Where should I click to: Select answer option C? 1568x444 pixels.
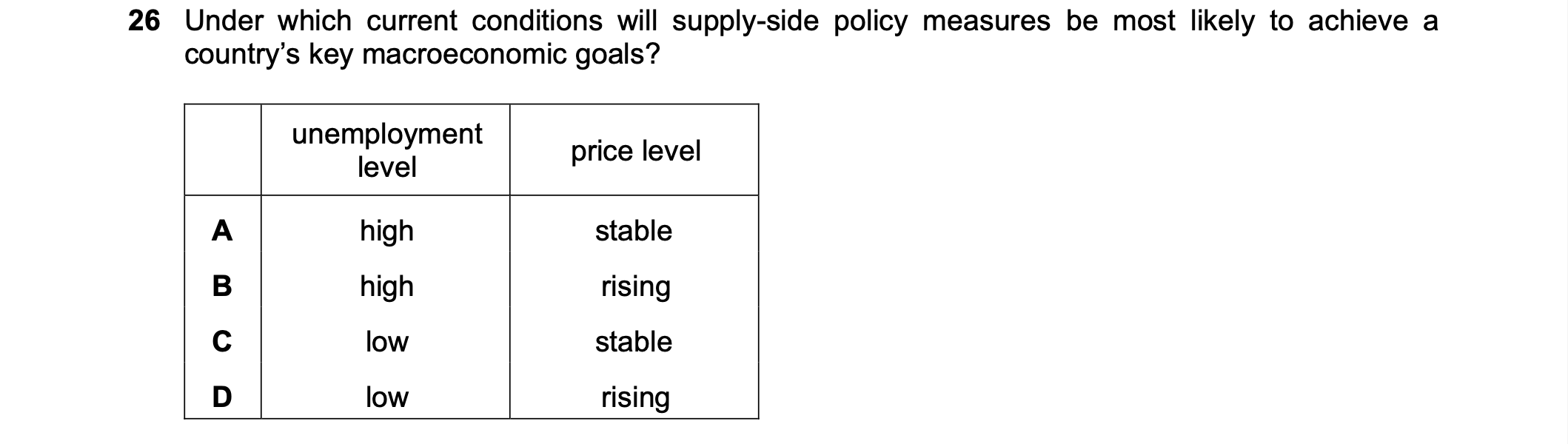[222, 342]
